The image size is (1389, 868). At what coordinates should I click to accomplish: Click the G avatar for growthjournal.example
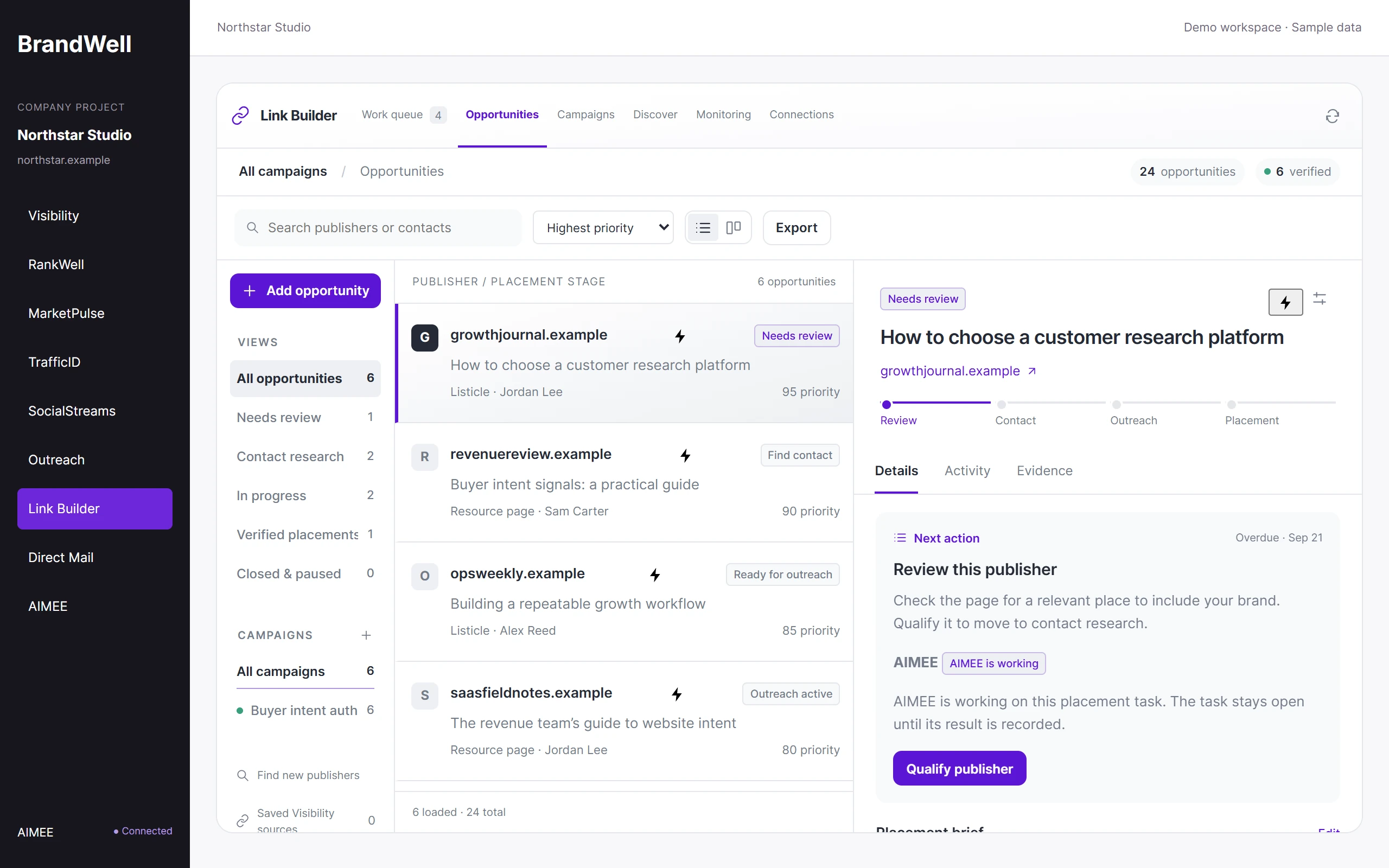[x=425, y=337]
